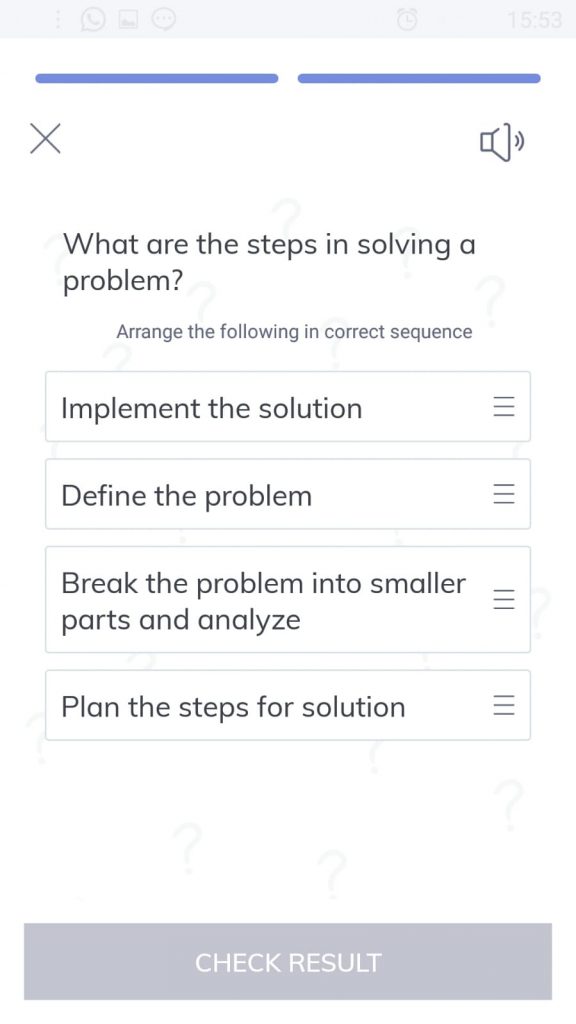Select Break the problem into smaller parts card
Viewport: 576px width, 1024px height.
coord(288,600)
